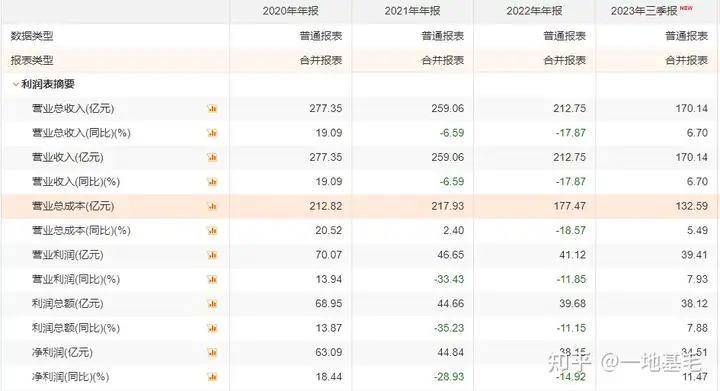Click the 营业利润(亿元) row label
Viewport: 720px width, 391px height.
(68, 255)
